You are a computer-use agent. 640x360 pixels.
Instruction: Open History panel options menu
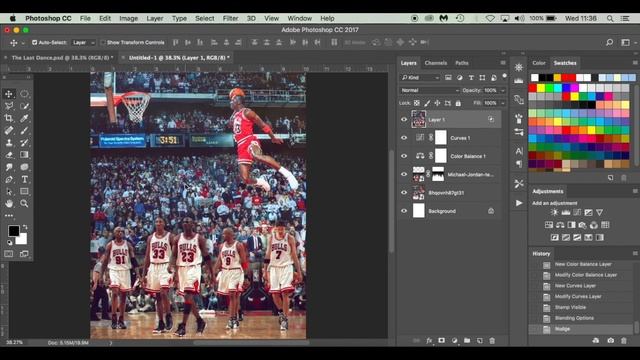click(x=635, y=253)
